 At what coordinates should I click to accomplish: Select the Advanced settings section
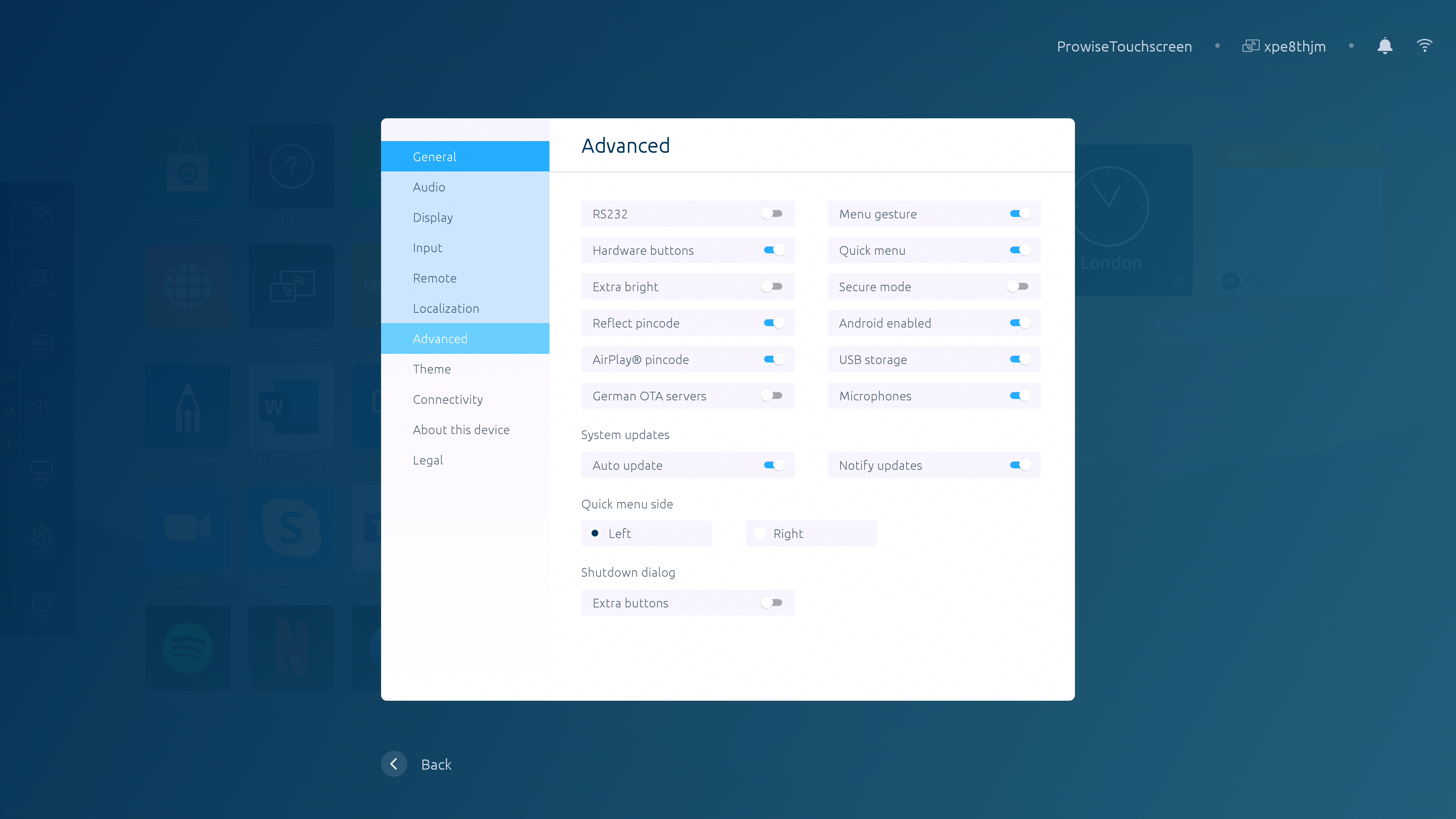click(465, 339)
